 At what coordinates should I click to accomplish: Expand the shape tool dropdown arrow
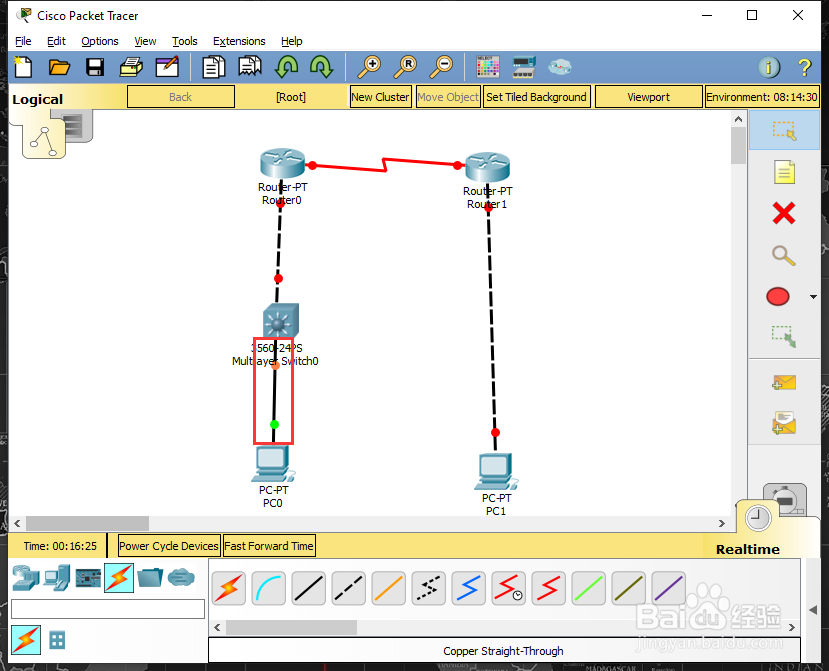coord(813,297)
